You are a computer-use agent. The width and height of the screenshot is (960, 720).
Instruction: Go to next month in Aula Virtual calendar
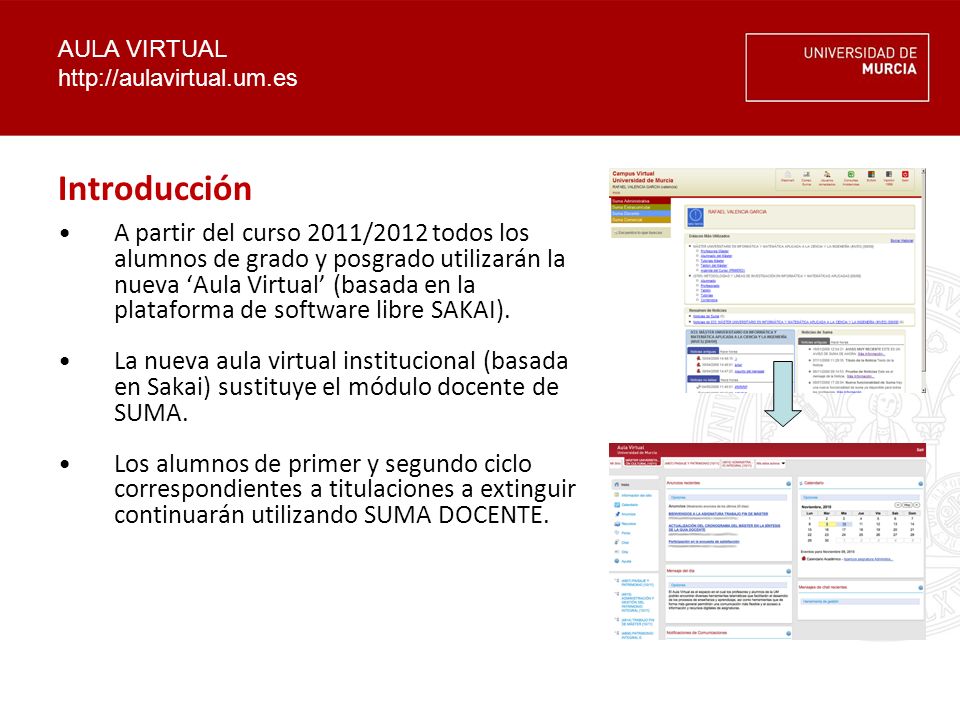coord(917,505)
